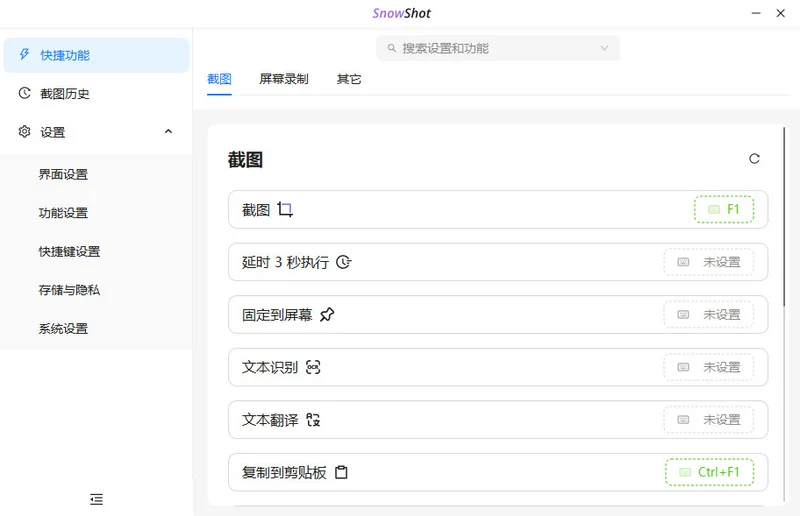
Task: Switch to the 其它 tab
Action: (x=349, y=79)
